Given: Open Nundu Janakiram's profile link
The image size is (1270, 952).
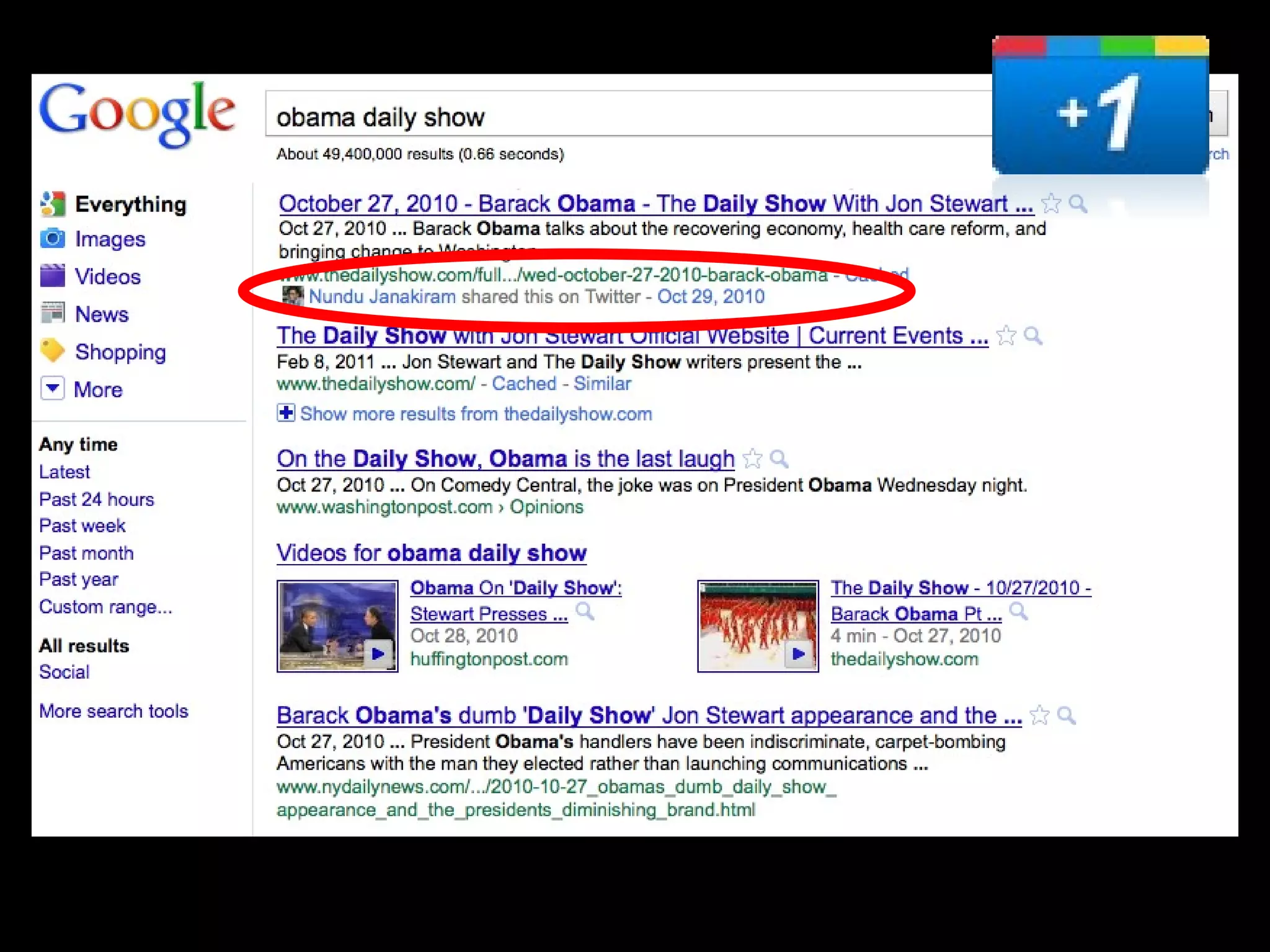Looking at the screenshot, I should tap(382, 297).
